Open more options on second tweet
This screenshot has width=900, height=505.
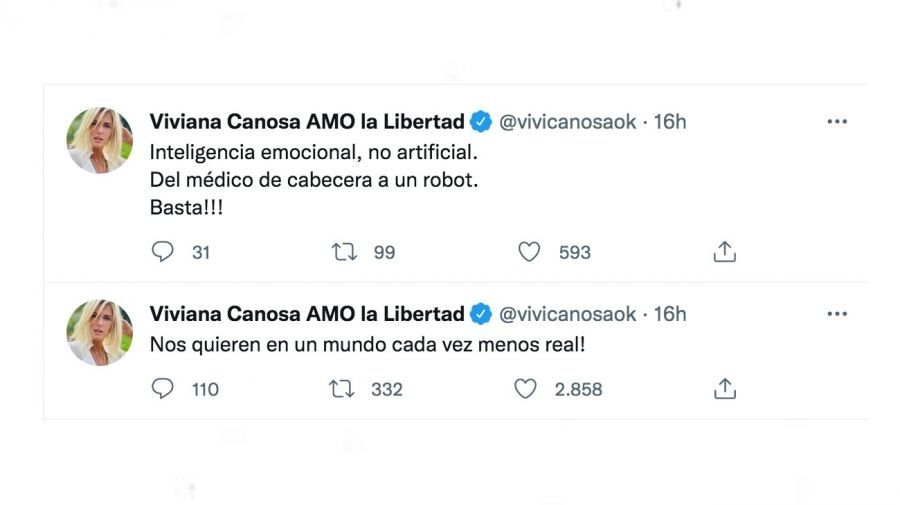(x=837, y=314)
